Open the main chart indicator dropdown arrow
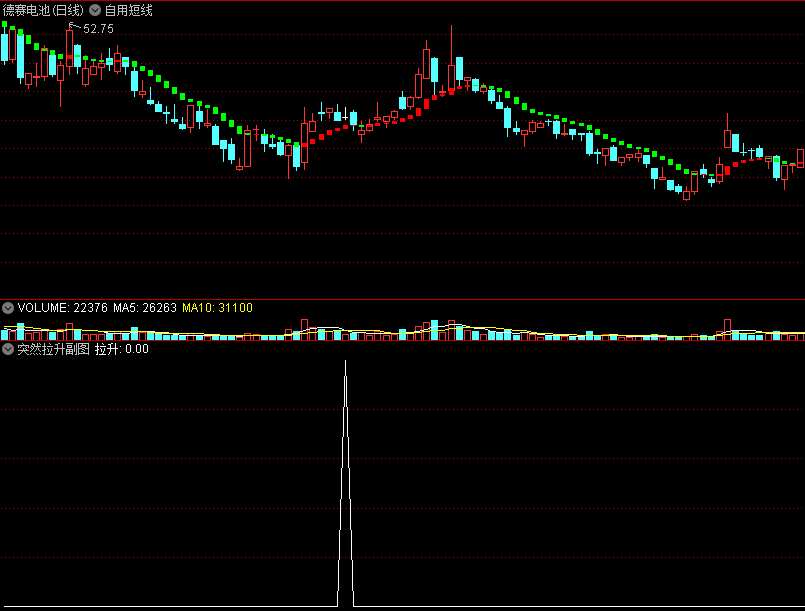805x611 pixels. click(95, 10)
